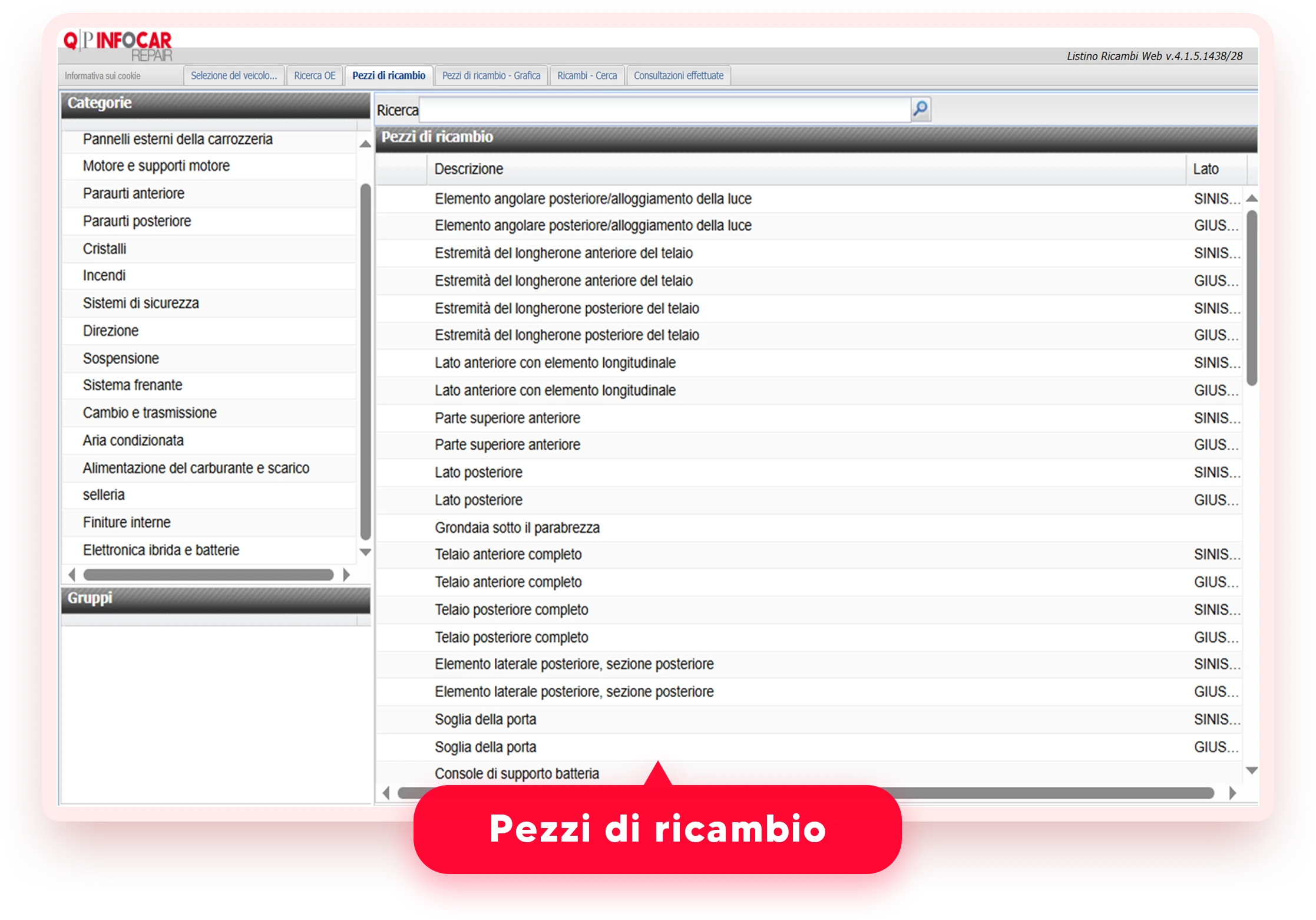Select Lato anteriore con elemento longitudinale SINIS
This screenshot has height=920, width=1316.
pyautogui.click(x=809, y=363)
